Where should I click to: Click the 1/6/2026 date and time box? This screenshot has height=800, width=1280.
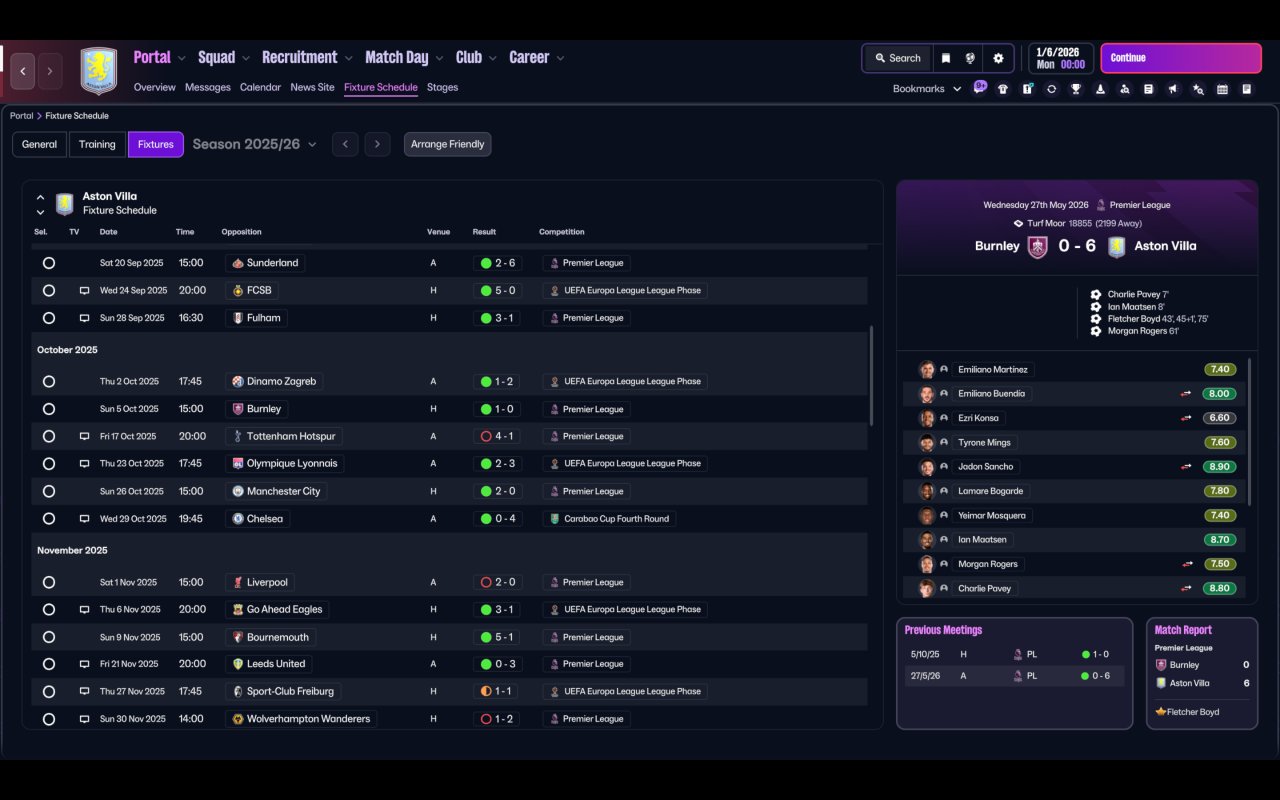[1060, 58]
